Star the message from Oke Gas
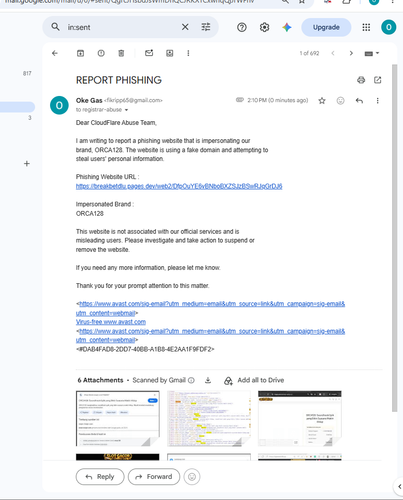This screenshot has width=403, height=500. point(322,101)
